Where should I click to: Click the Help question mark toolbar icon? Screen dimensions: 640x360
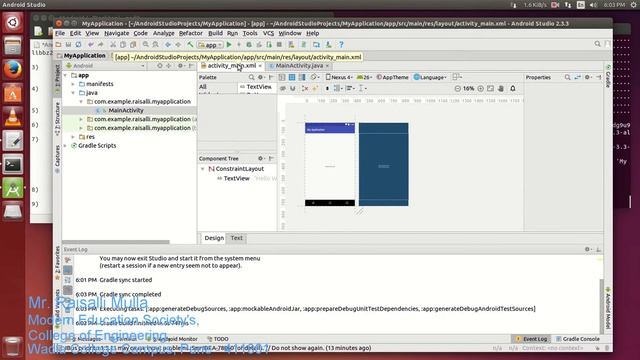[341, 44]
